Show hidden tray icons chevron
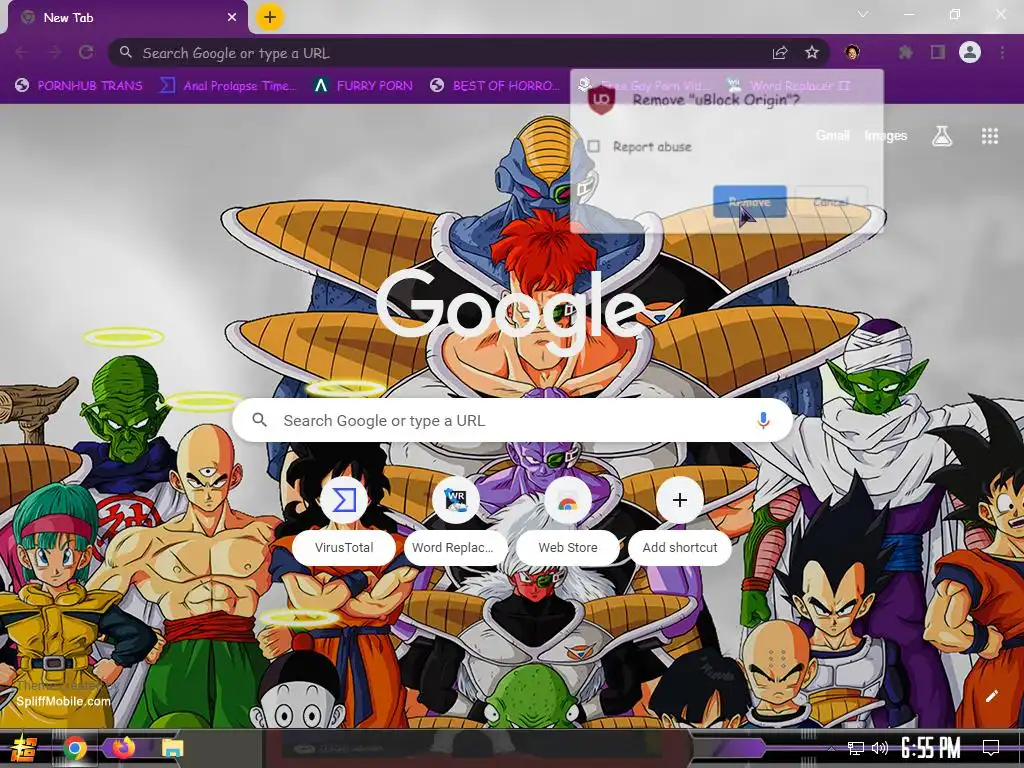Viewport: 1024px width, 768px height. click(831, 748)
